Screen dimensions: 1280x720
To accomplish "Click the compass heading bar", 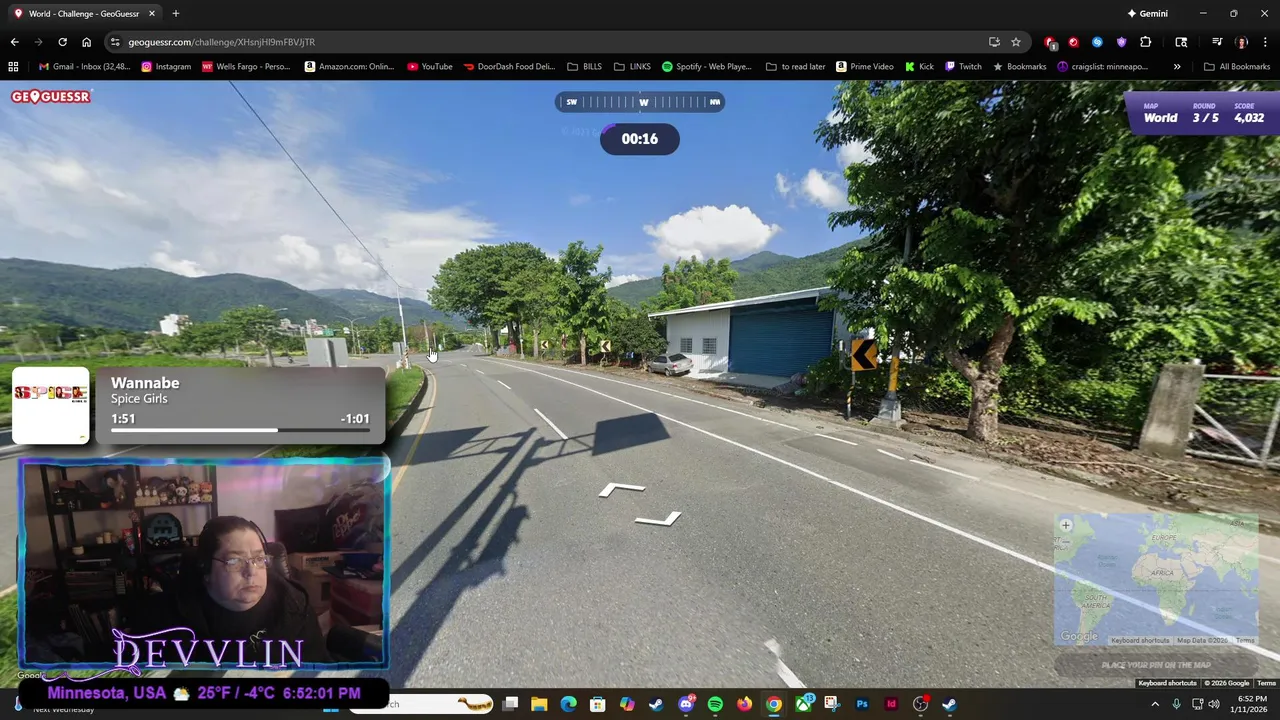I will click(x=640, y=102).
